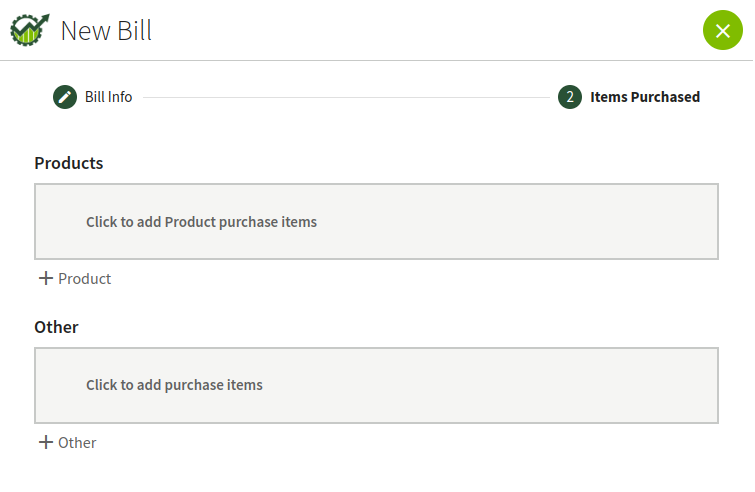Open the Items Purchased step
The image size is (755, 492).
tap(629, 97)
